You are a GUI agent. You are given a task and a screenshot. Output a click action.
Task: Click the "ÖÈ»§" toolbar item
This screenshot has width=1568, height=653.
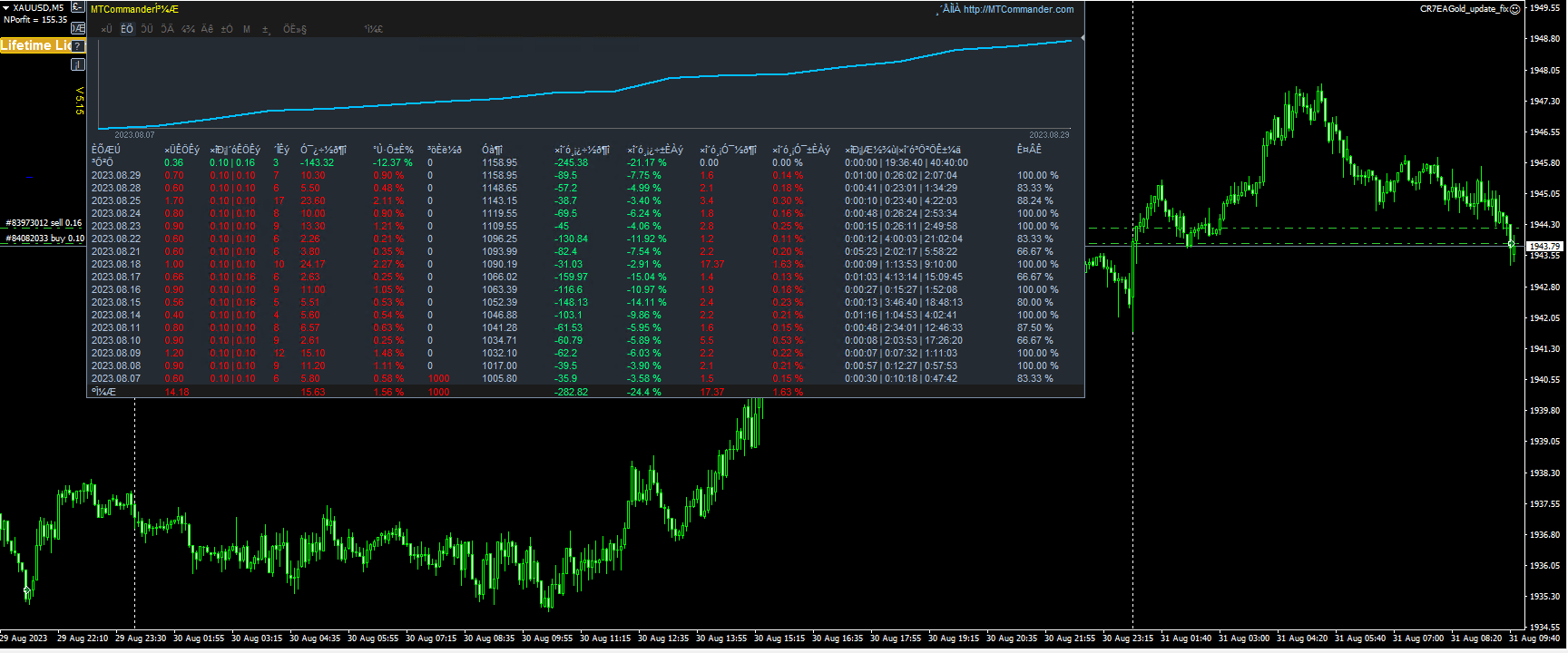point(295,29)
